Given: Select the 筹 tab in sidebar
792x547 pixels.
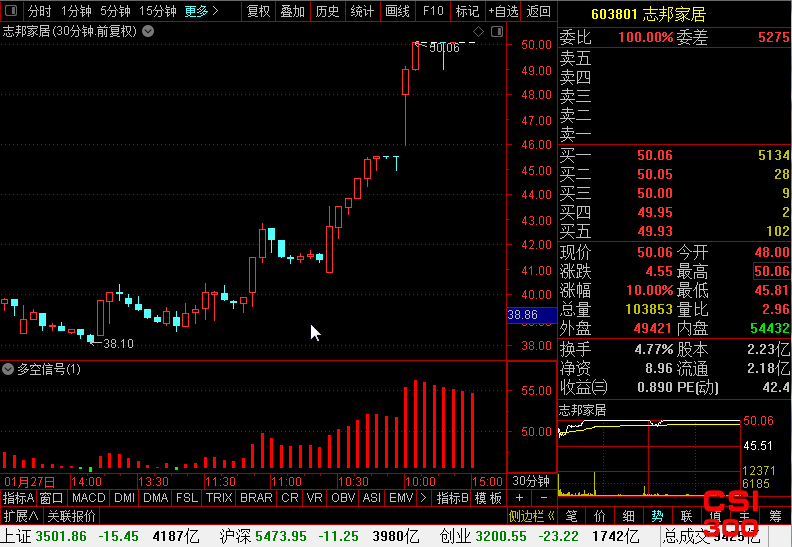Looking at the screenshot, I should (x=775, y=516).
